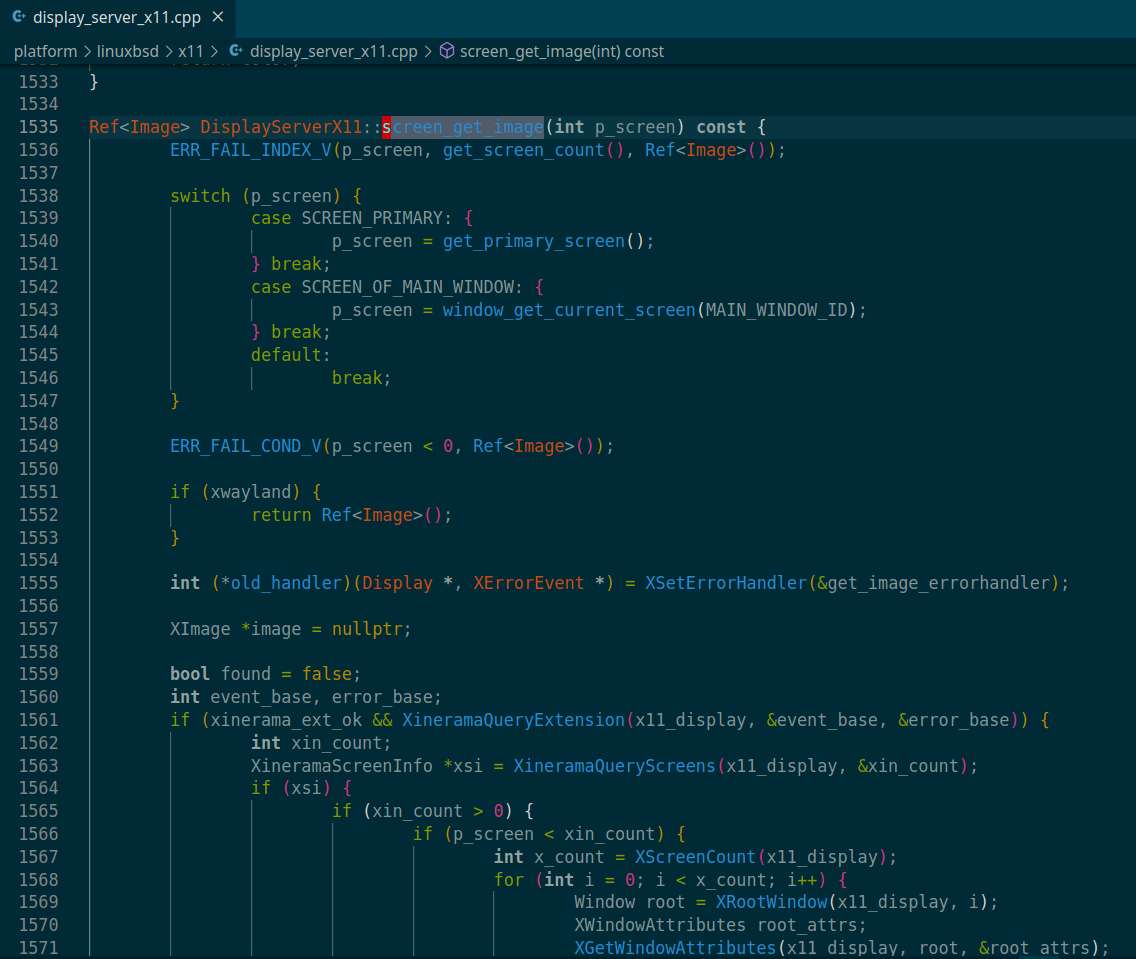The image size is (1136, 959).
Task: Click xwayland in the if condition
Action: (x=250, y=492)
